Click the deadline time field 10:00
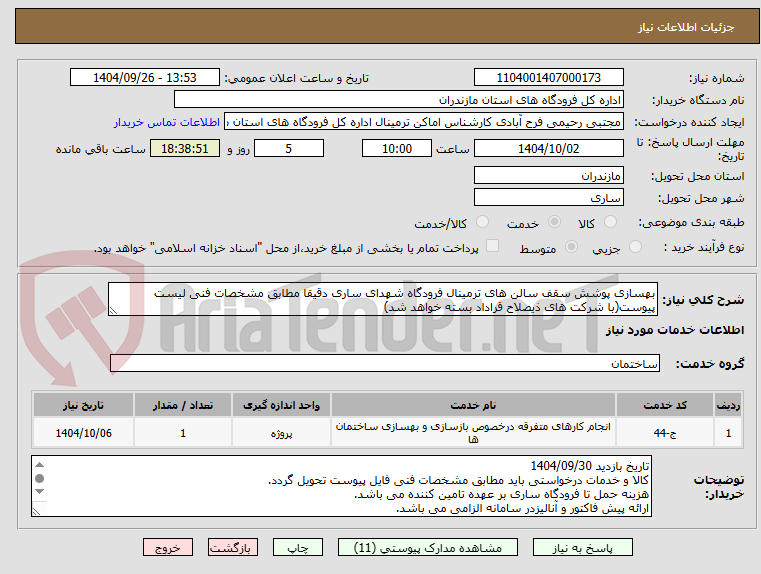Image resolution: width=761 pixels, height=574 pixels. (397, 148)
